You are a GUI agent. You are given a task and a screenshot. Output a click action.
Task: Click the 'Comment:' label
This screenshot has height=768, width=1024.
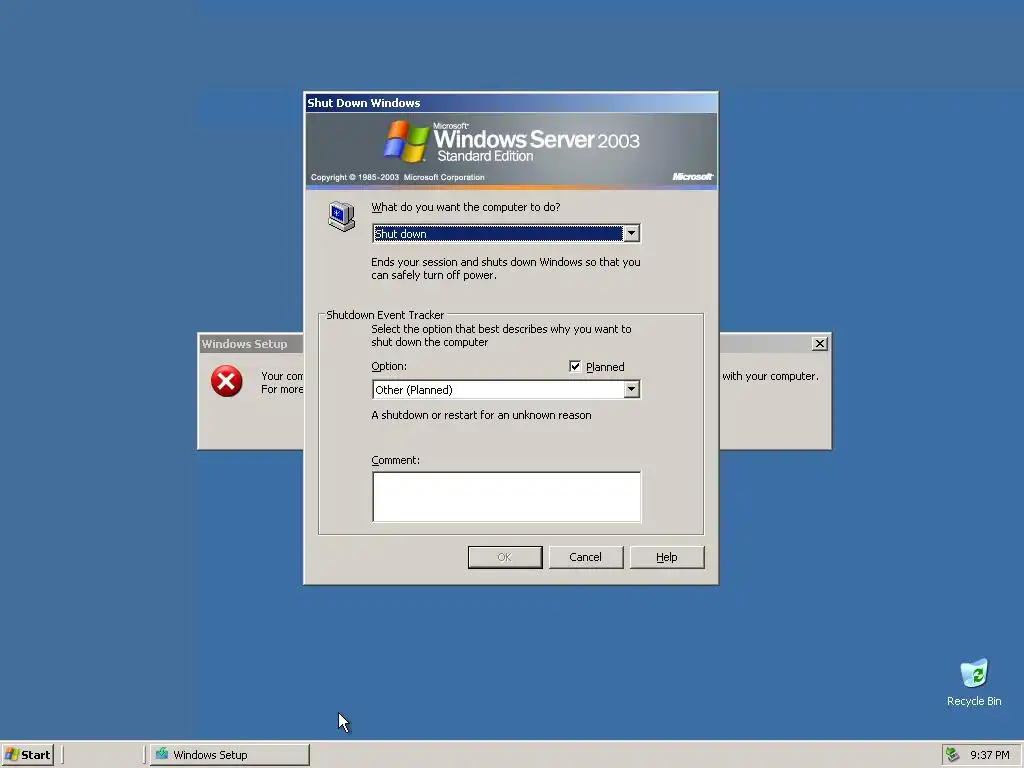click(x=395, y=460)
